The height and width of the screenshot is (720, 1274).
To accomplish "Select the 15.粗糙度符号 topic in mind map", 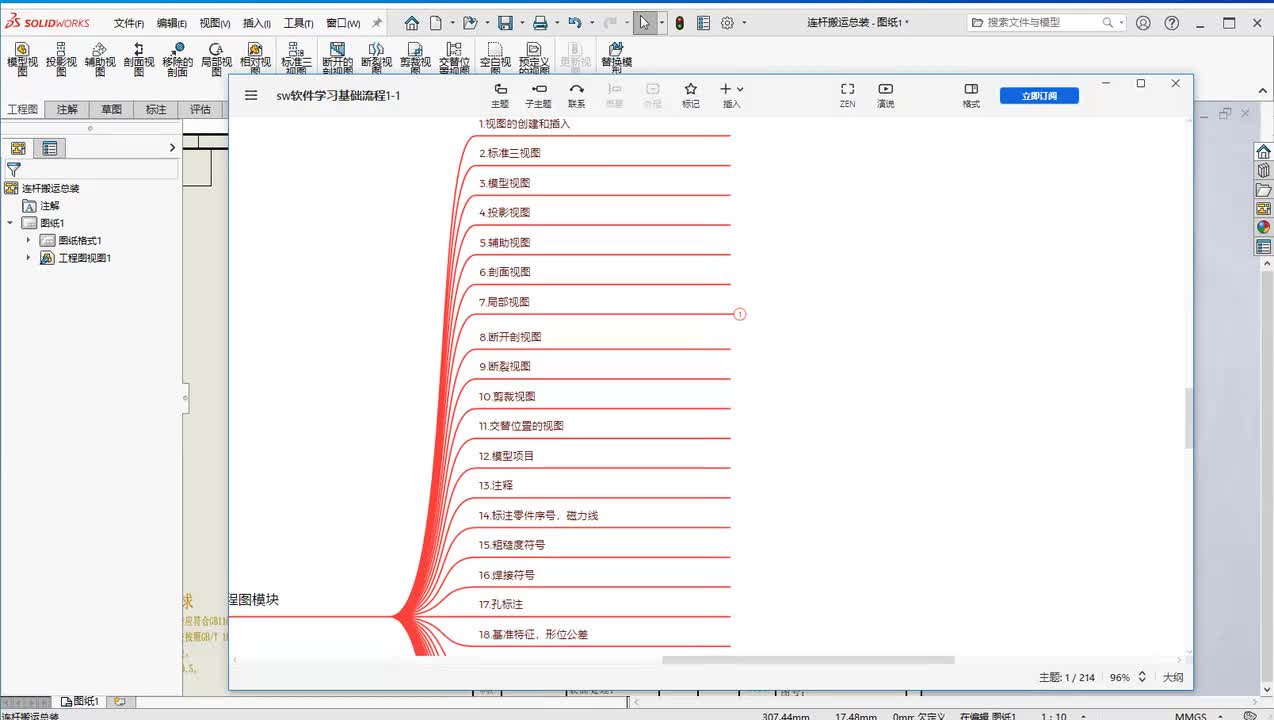I will (512, 545).
